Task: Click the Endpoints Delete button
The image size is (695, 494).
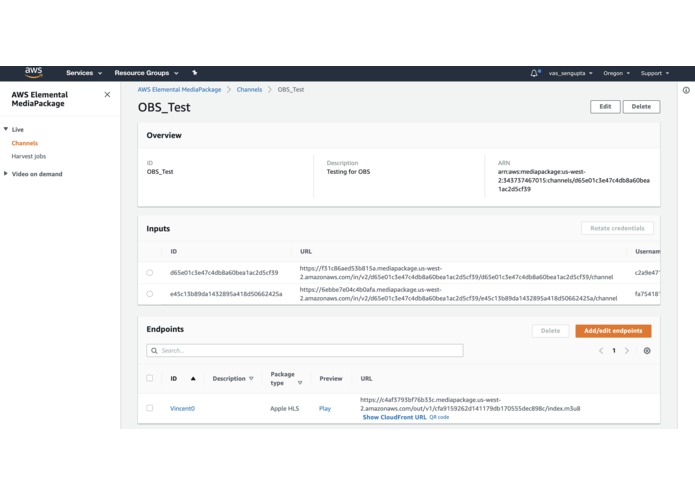Action: coord(550,331)
